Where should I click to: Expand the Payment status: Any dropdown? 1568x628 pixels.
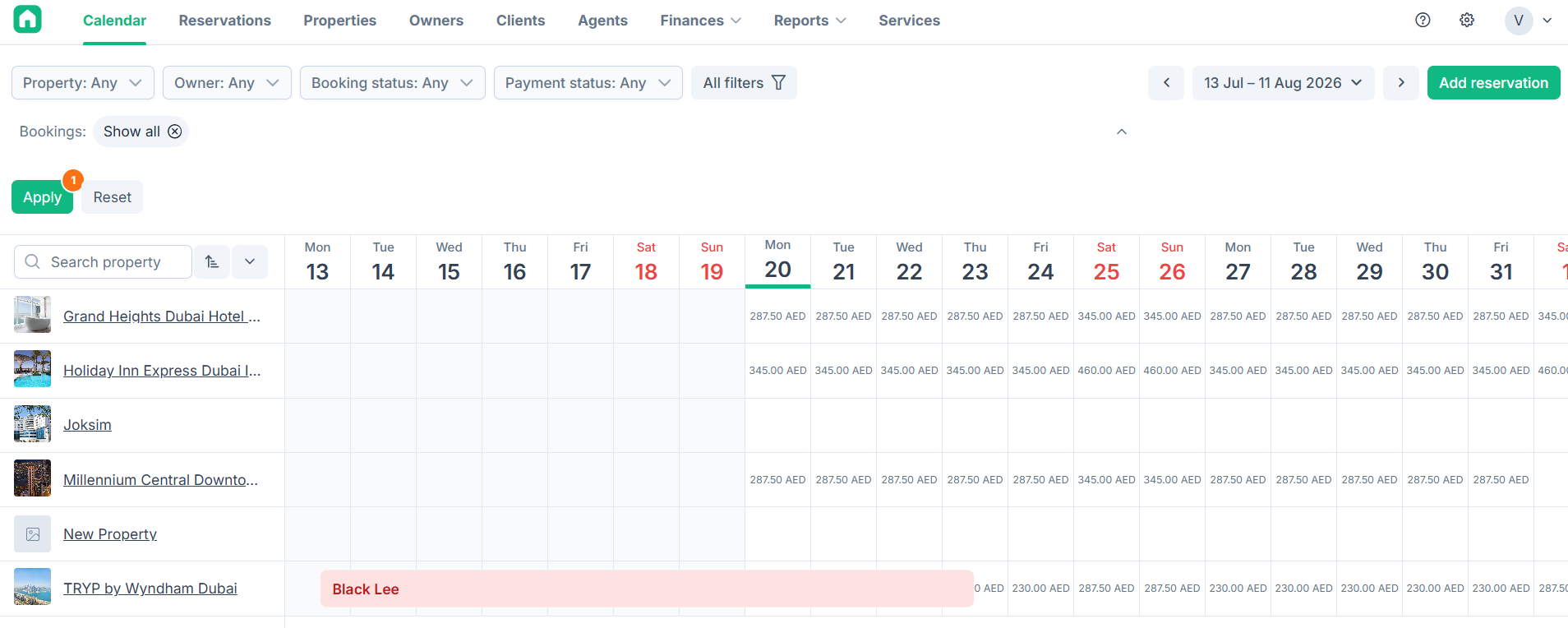click(588, 83)
